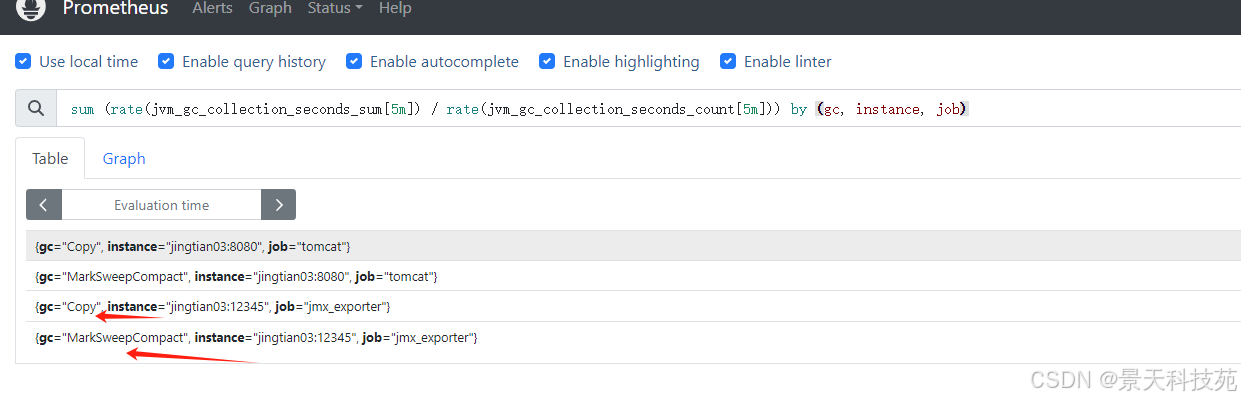
Task: Click into the PromQL expression input
Action: pos(648,108)
